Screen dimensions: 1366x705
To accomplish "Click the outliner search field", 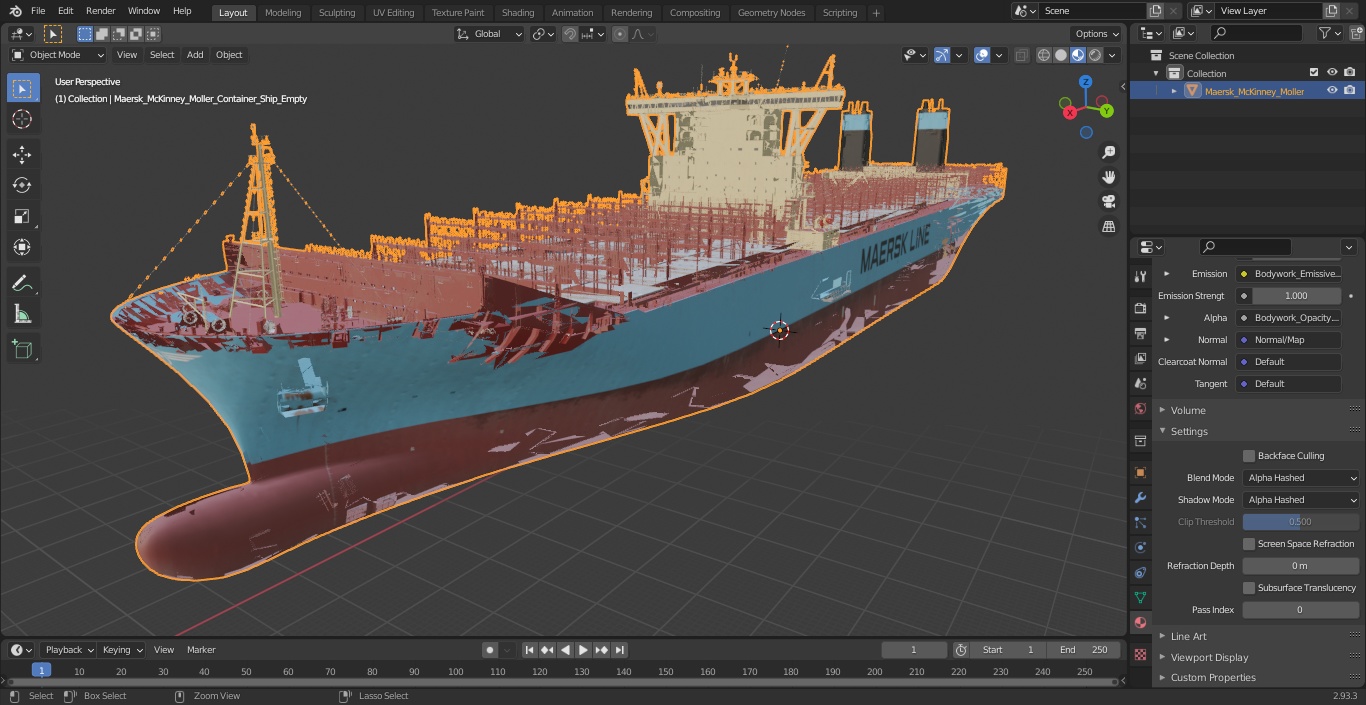I will (1256, 34).
